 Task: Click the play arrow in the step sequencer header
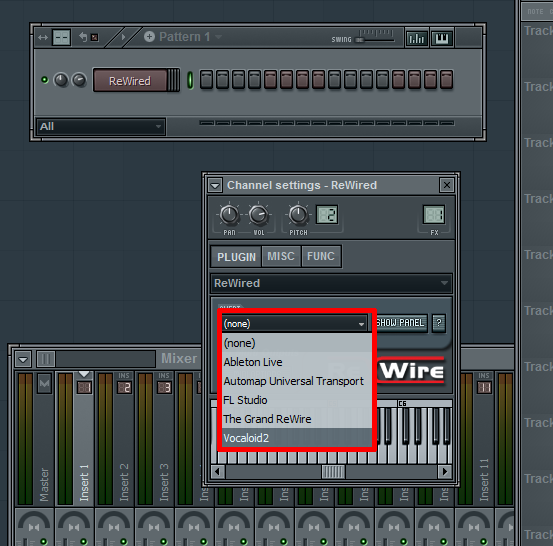[123, 37]
